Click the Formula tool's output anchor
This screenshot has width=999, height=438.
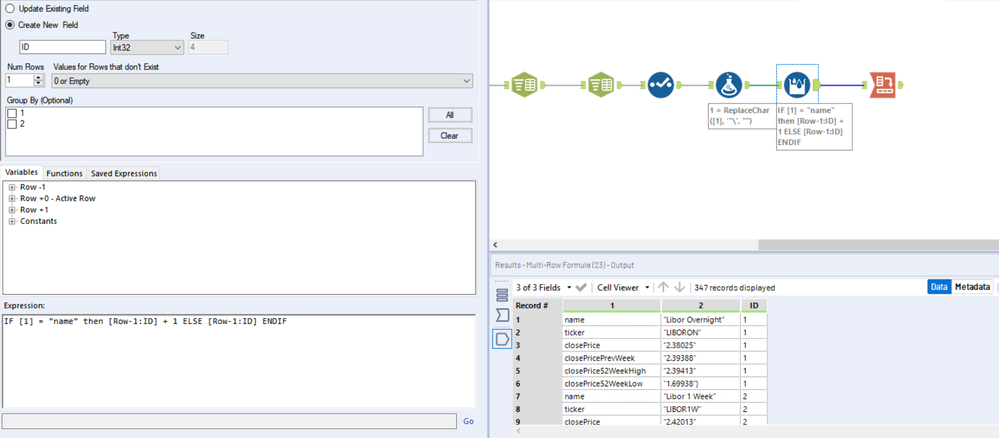[x=745, y=84]
